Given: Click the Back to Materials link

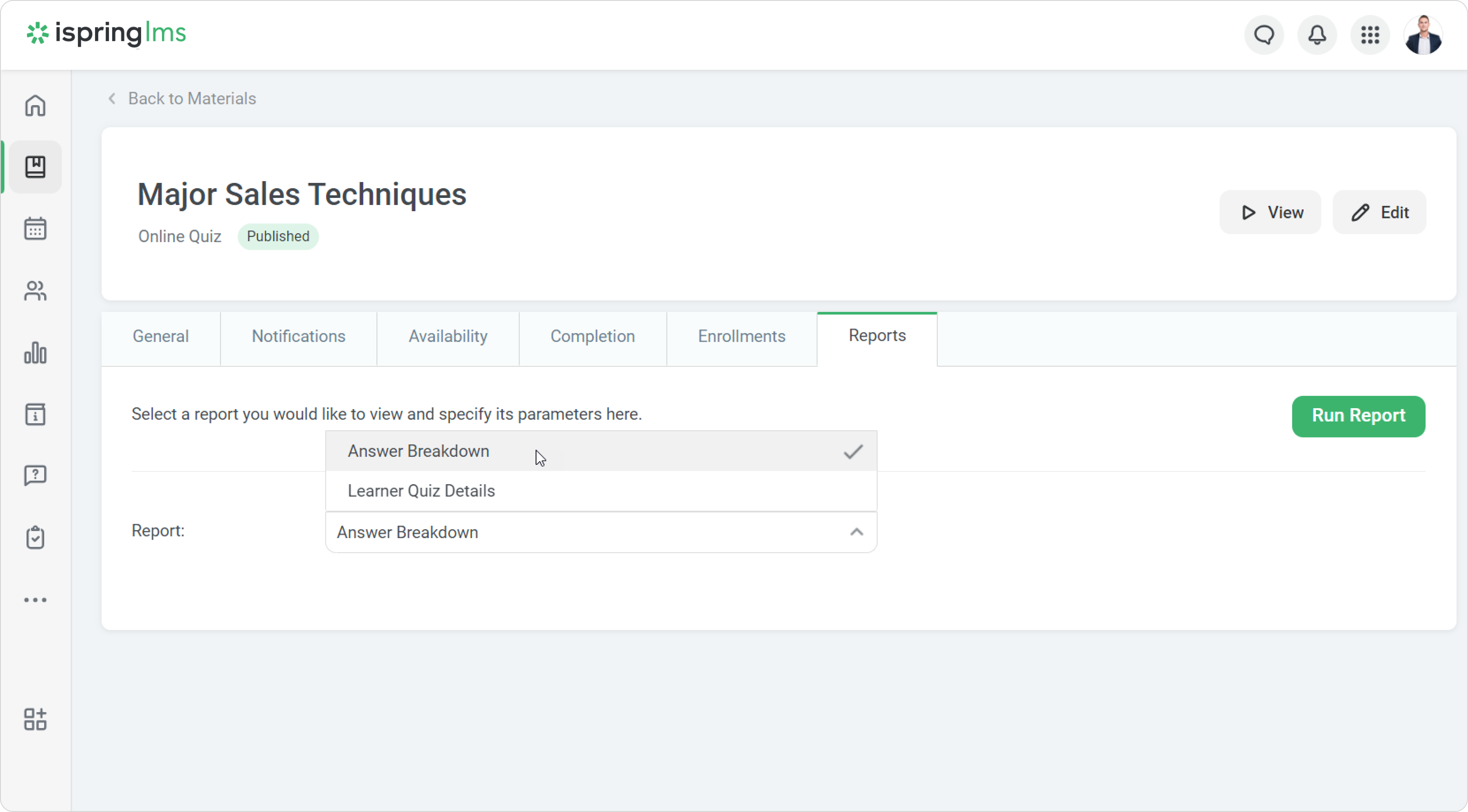Looking at the screenshot, I should (192, 99).
